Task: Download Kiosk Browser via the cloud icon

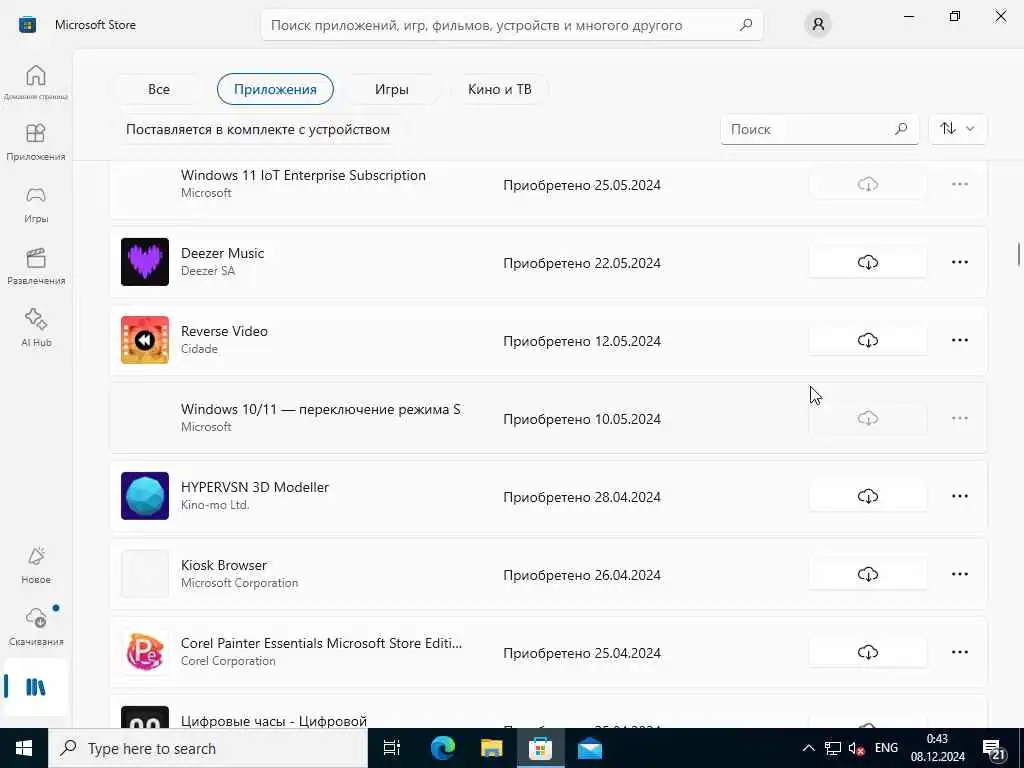Action: pyautogui.click(x=867, y=574)
